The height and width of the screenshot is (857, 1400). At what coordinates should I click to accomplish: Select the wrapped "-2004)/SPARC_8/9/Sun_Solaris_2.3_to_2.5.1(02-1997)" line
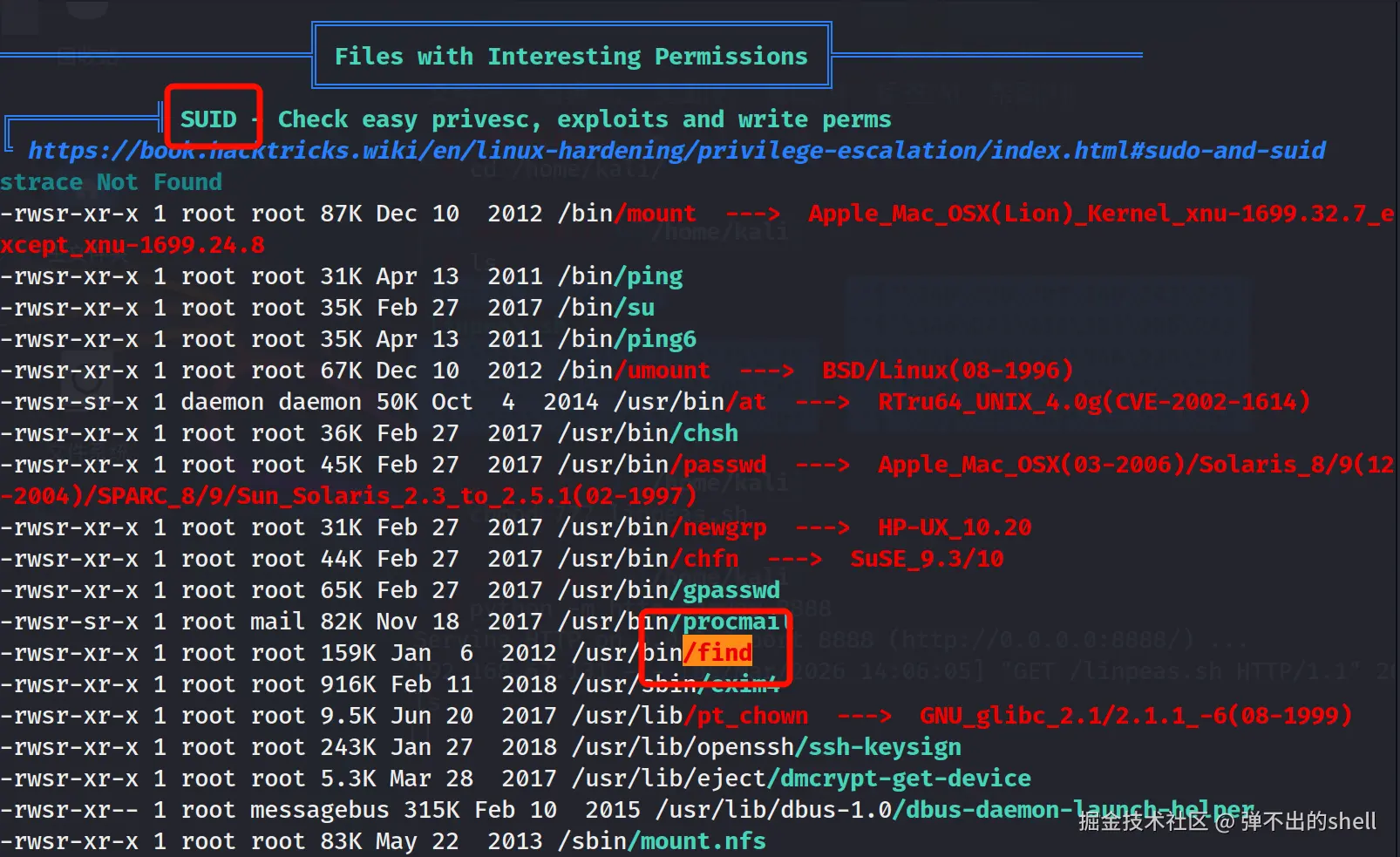[349, 496]
